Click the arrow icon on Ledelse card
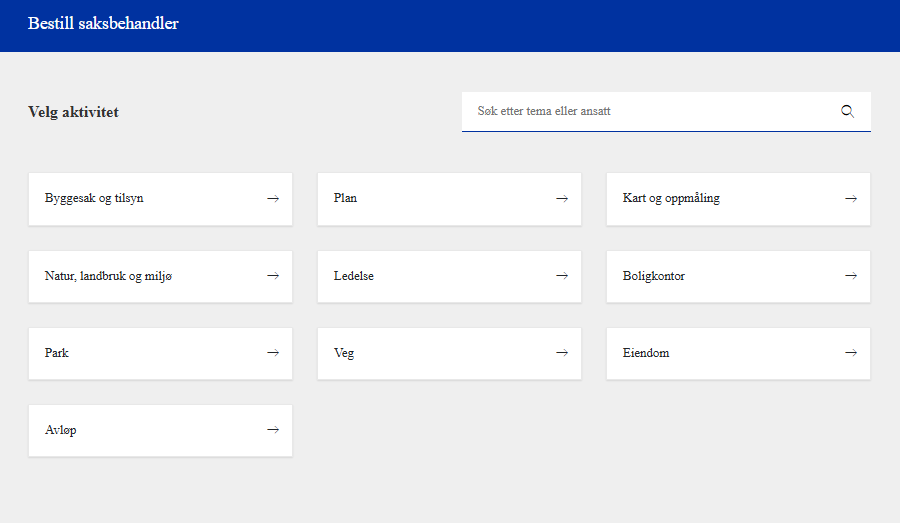900x523 pixels. [x=562, y=276]
